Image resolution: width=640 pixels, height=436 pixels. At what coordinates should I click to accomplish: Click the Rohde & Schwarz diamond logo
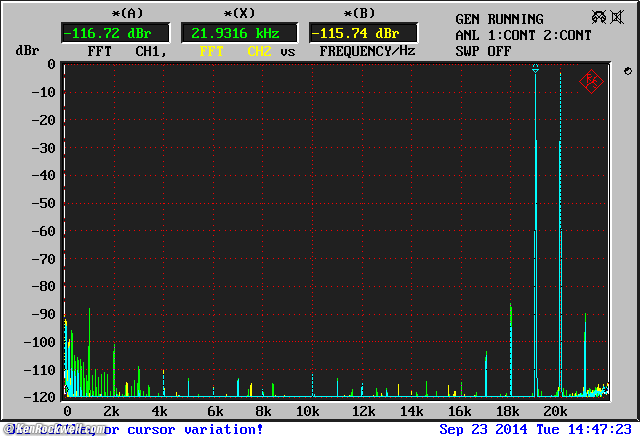[x=591, y=82]
